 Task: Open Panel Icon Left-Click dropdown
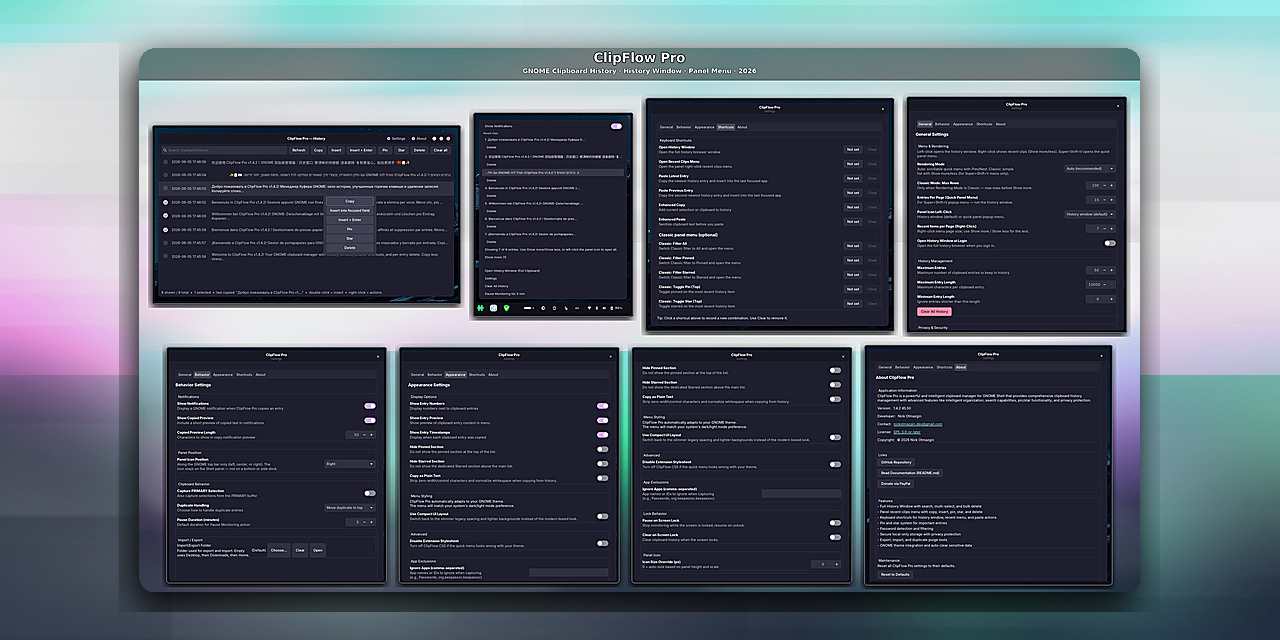tap(1089, 214)
